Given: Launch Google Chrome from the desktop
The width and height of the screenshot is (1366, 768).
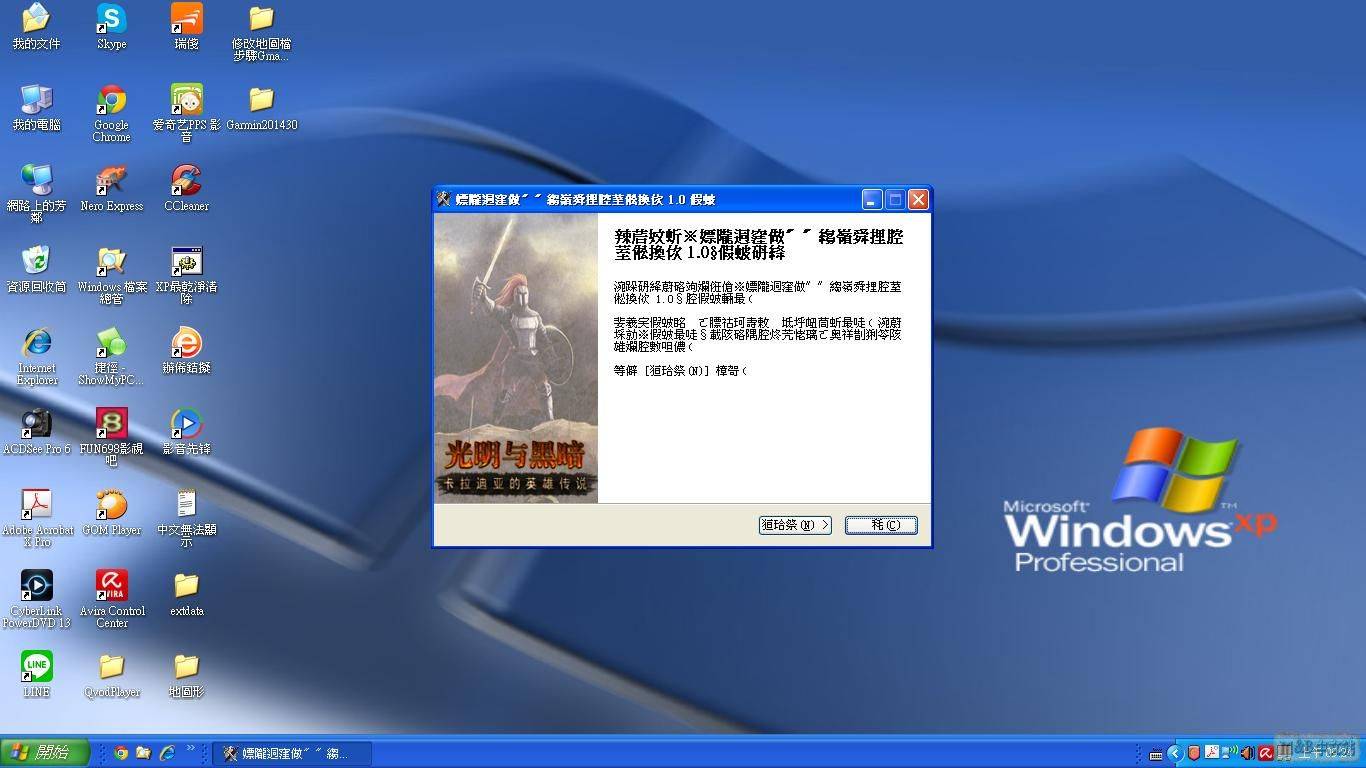Looking at the screenshot, I should 111,113.
